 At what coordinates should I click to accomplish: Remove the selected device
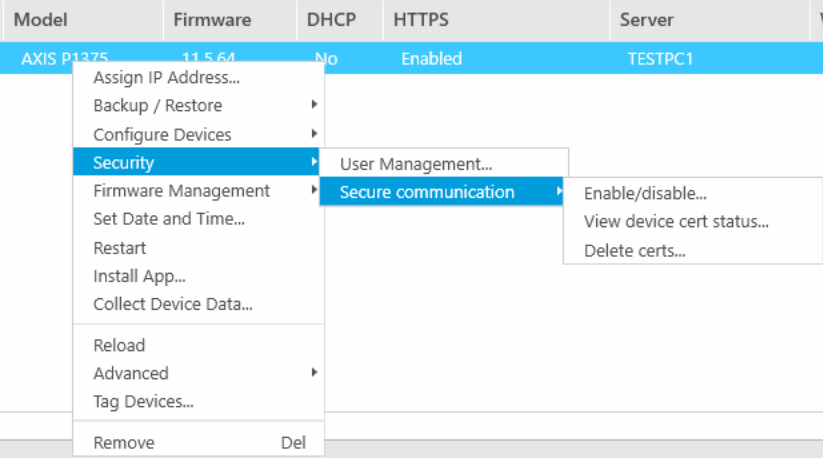124,442
